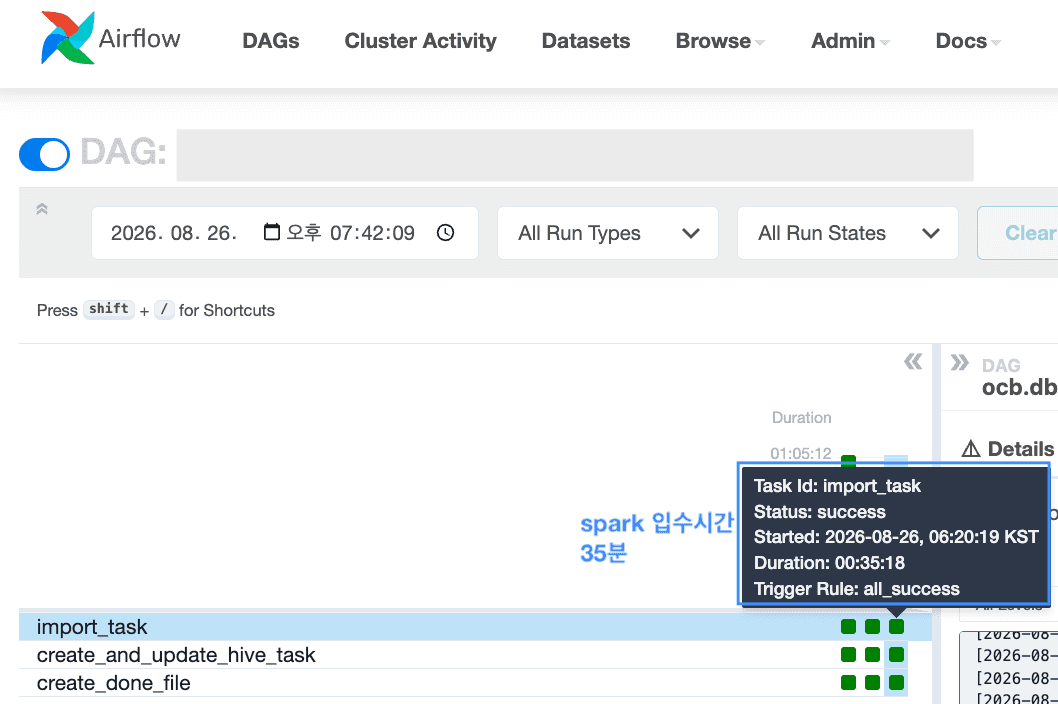Toggle the DAG pause/unpause switch
Screen dimensions: 1058x704
coord(45,155)
